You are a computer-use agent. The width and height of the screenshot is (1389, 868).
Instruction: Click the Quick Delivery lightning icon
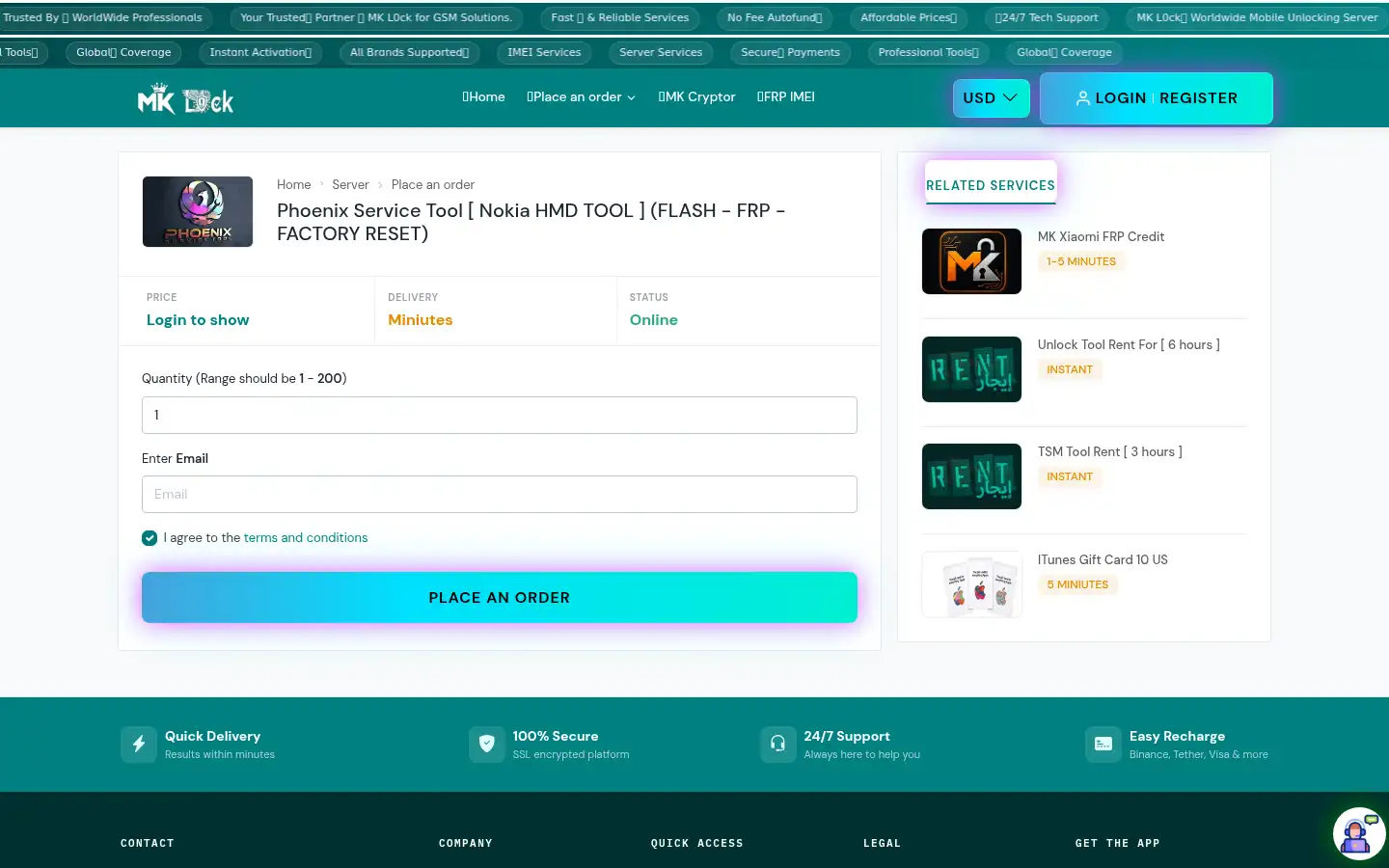tap(139, 744)
